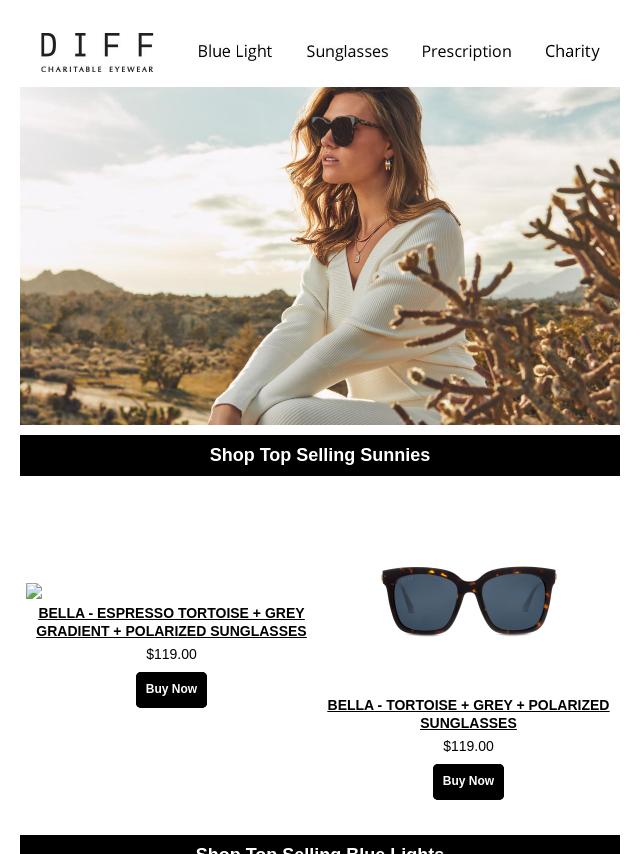Click the $119.00 price under Tortoise Grey
Screen dimensions: 640x854
[468, 746]
